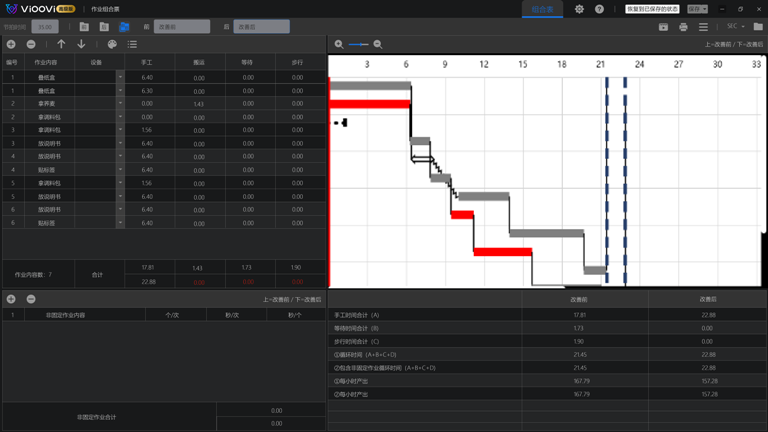Click the archive box icon near print
The width and height of the screenshot is (768, 432).
663,27
